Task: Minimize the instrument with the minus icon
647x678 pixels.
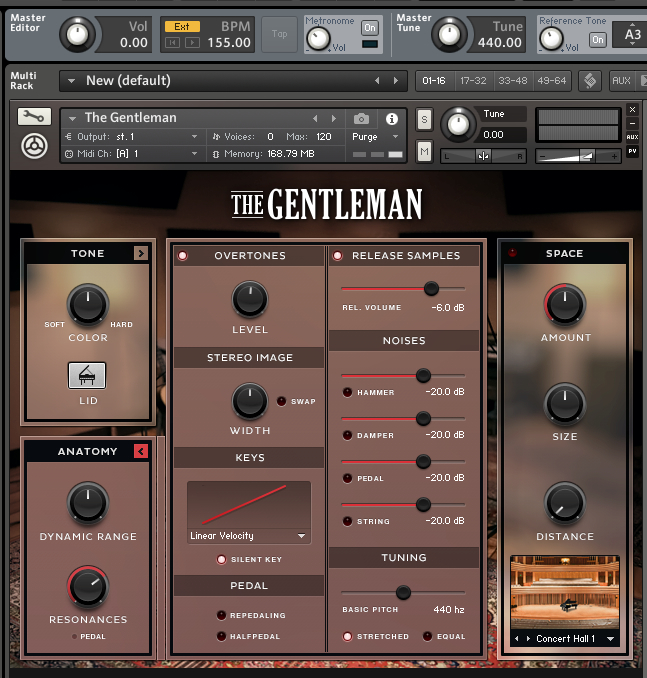Action: point(632,123)
